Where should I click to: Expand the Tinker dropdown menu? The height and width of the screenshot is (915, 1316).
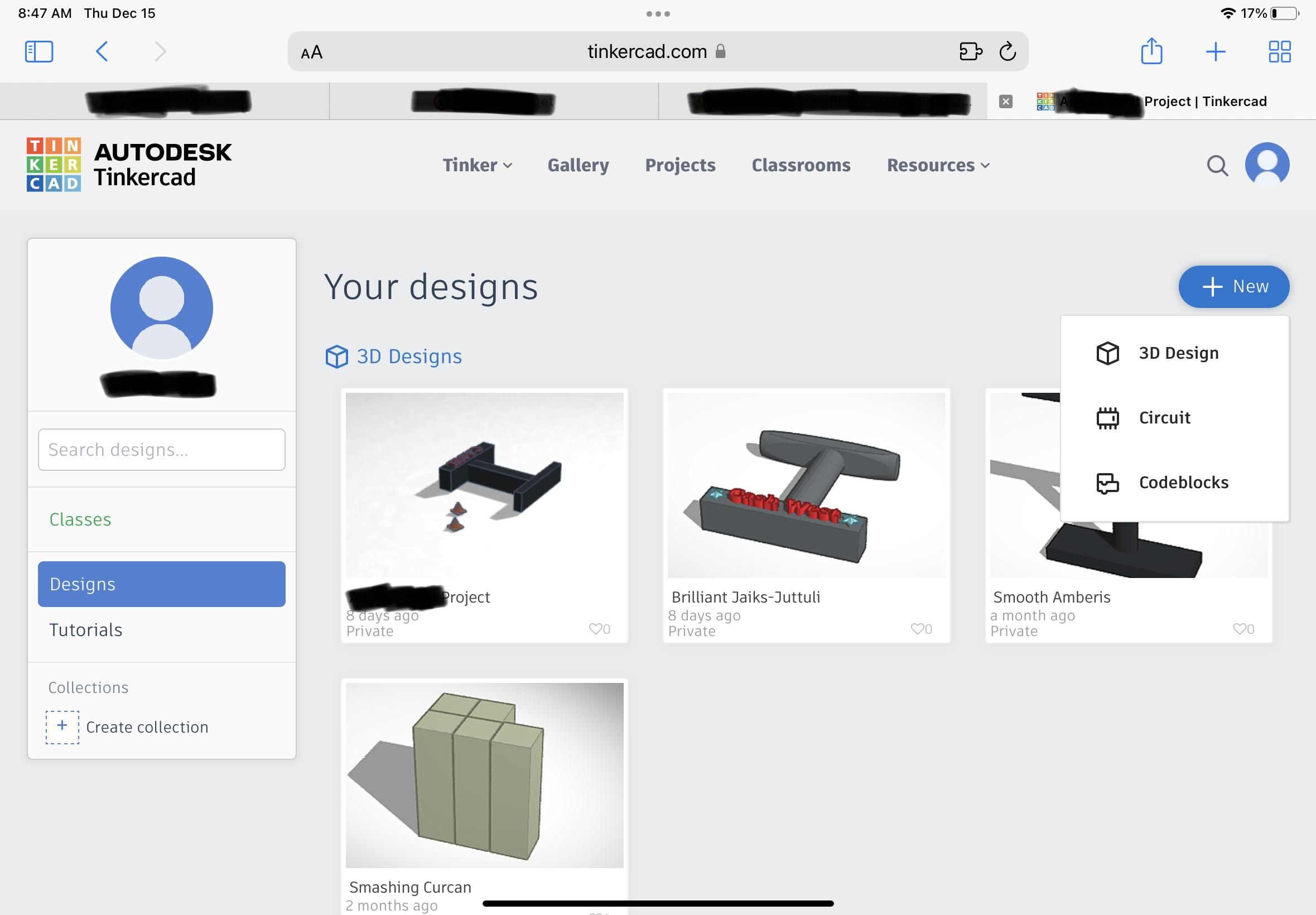tap(477, 165)
